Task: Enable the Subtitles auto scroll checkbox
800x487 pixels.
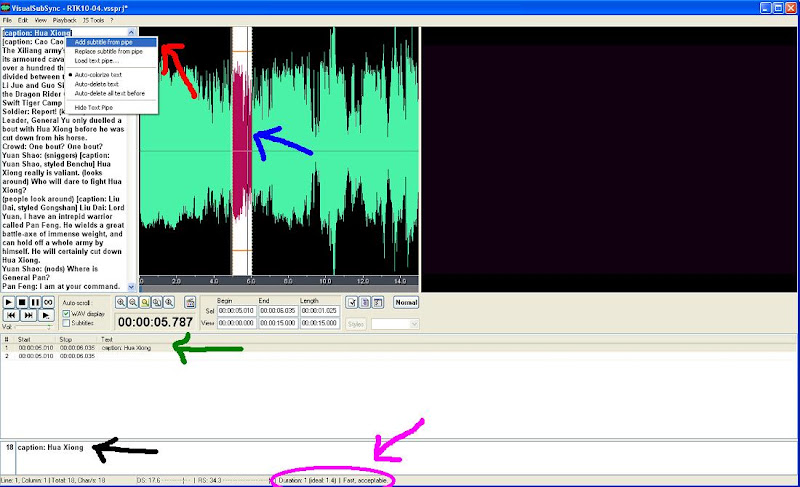Action: pos(66,323)
